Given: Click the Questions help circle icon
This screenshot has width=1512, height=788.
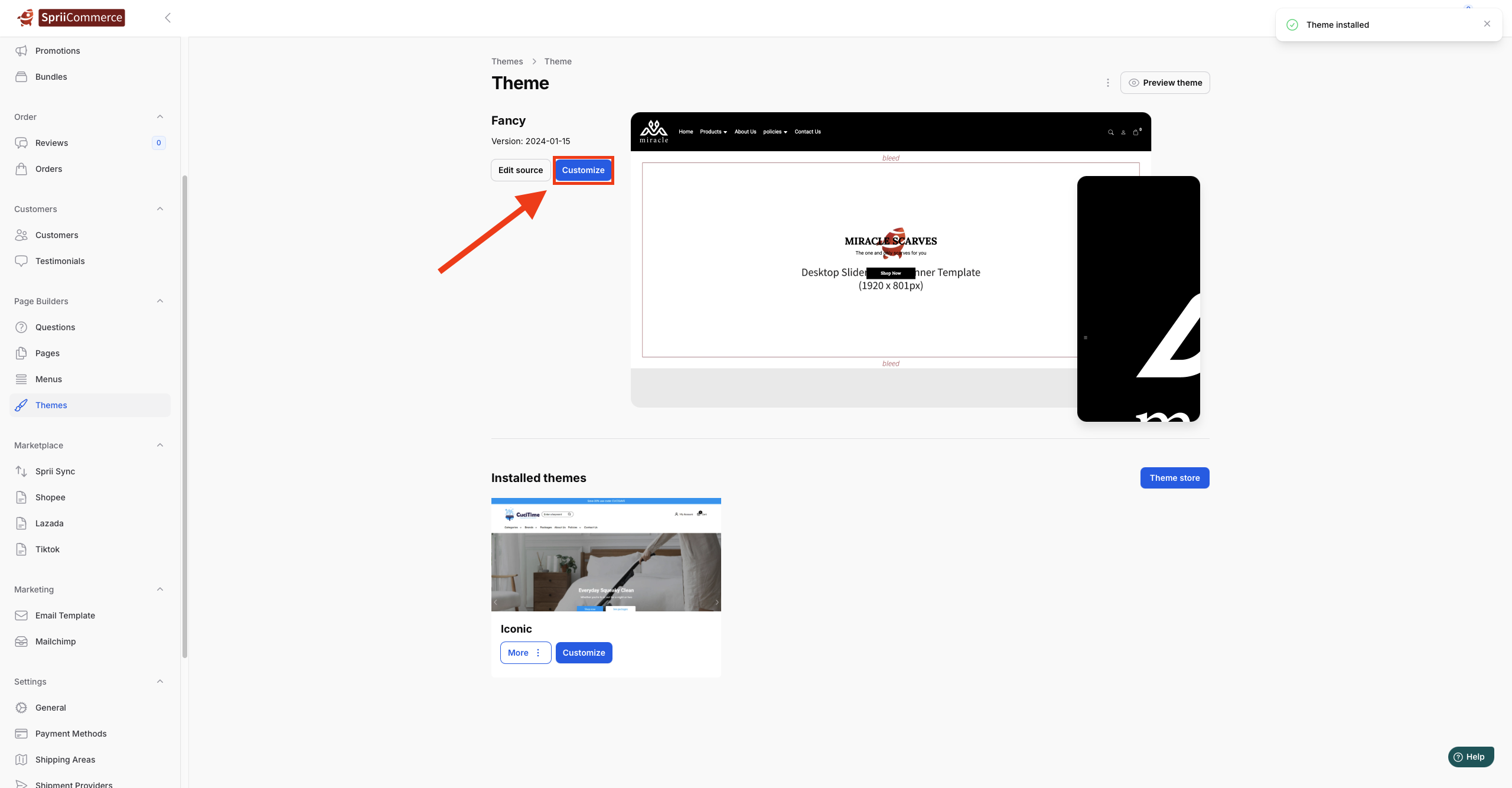Looking at the screenshot, I should point(21,327).
